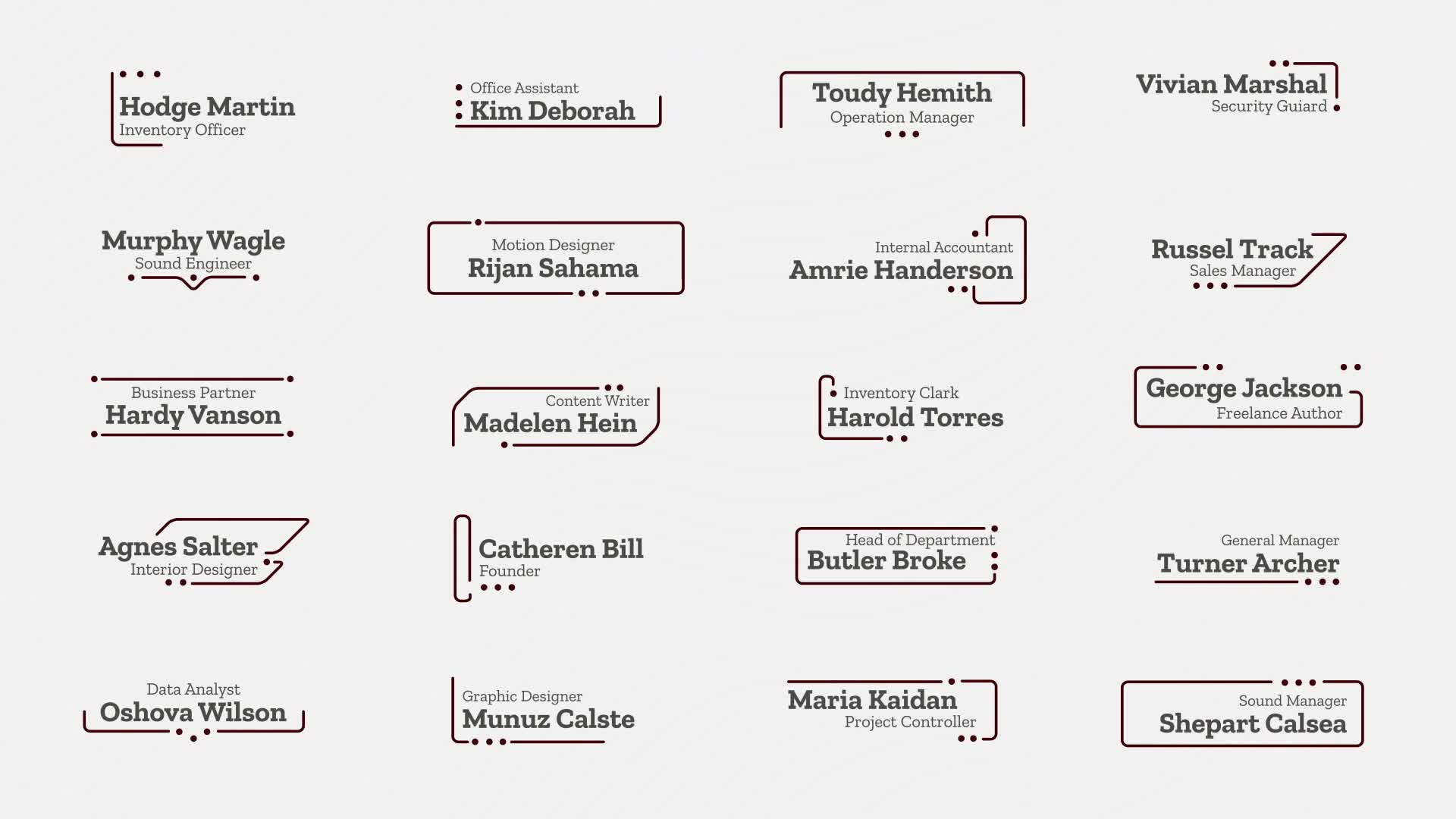Click the Rijan Sahama Motion Designer frame
The image size is (1456, 819).
[555, 258]
